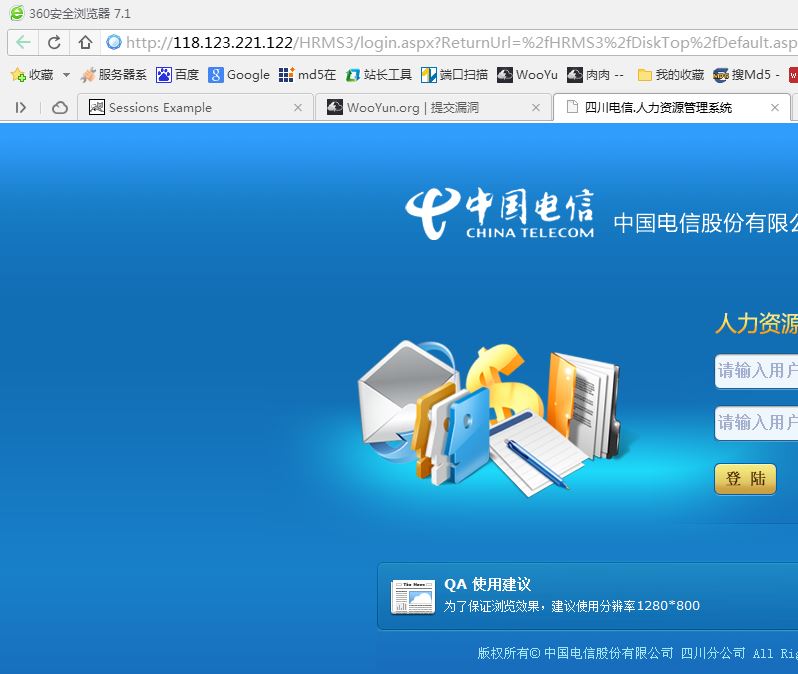798x674 pixels.
Task: Open the 百度 bookmark
Action: [177, 75]
